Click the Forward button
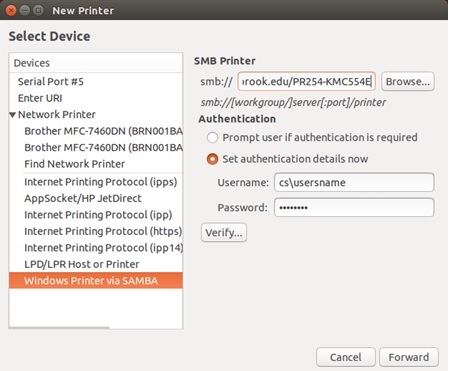The image size is (449, 371). tap(409, 357)
